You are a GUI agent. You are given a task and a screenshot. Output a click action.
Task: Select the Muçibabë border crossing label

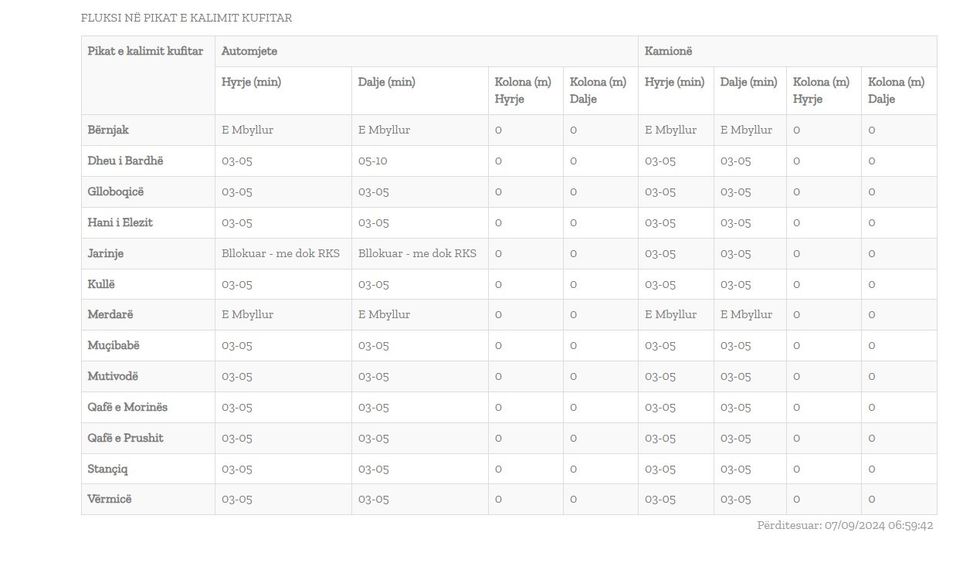[114, 346]
